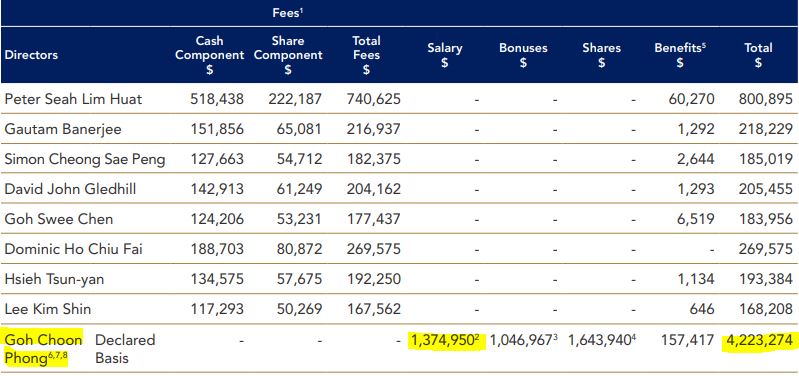Click the highlighted Goh Choon Phong name
This screenshot has height=376, width=799.
[x=43, y=349]
